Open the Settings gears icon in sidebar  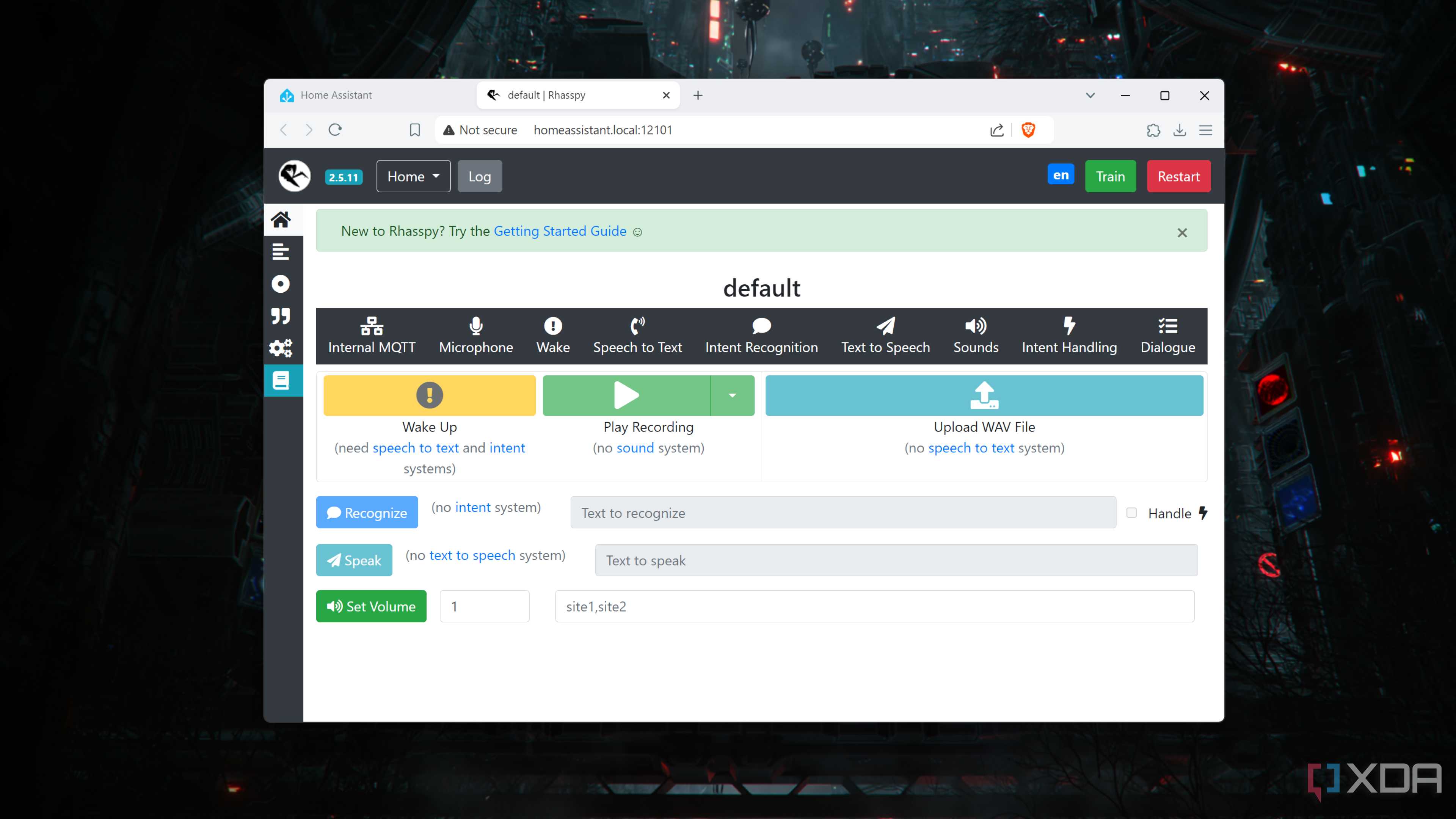281,348
